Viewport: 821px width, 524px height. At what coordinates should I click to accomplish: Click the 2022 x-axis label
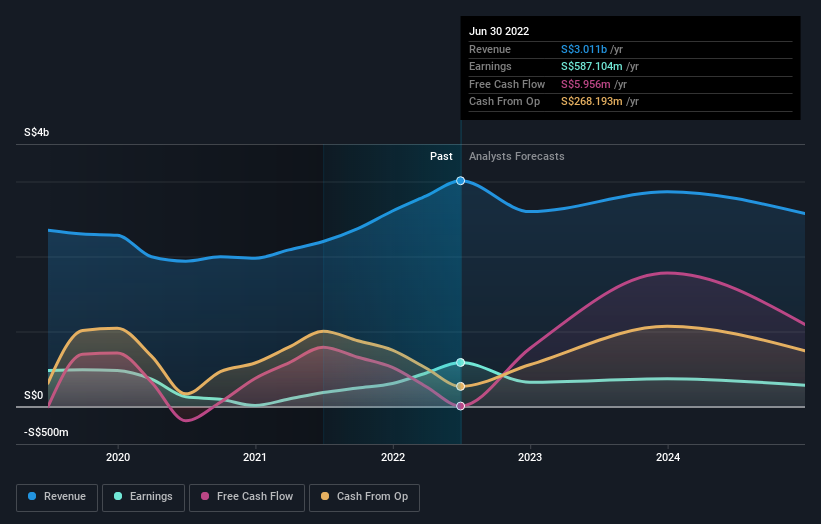pos(393,457)
